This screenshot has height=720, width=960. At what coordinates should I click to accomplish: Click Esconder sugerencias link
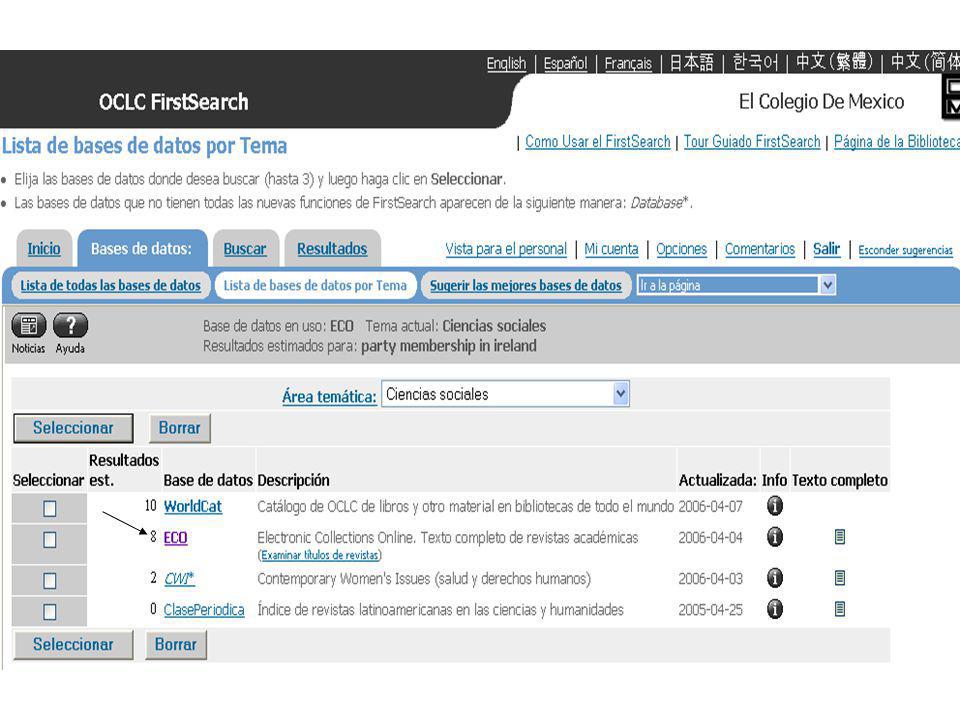tap(906, 250)
